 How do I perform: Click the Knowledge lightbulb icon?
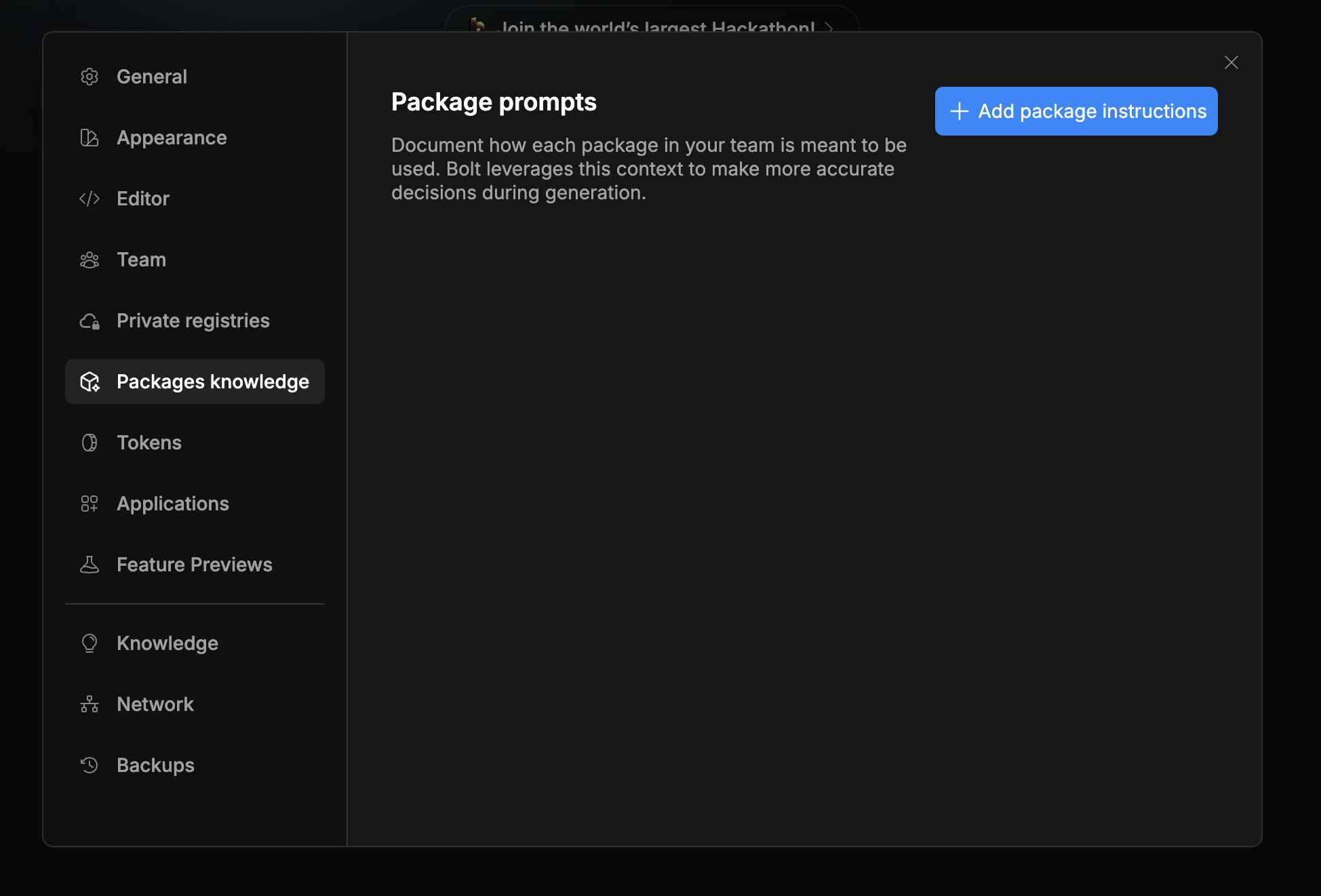pyautogui.click(x=90, y=643)
